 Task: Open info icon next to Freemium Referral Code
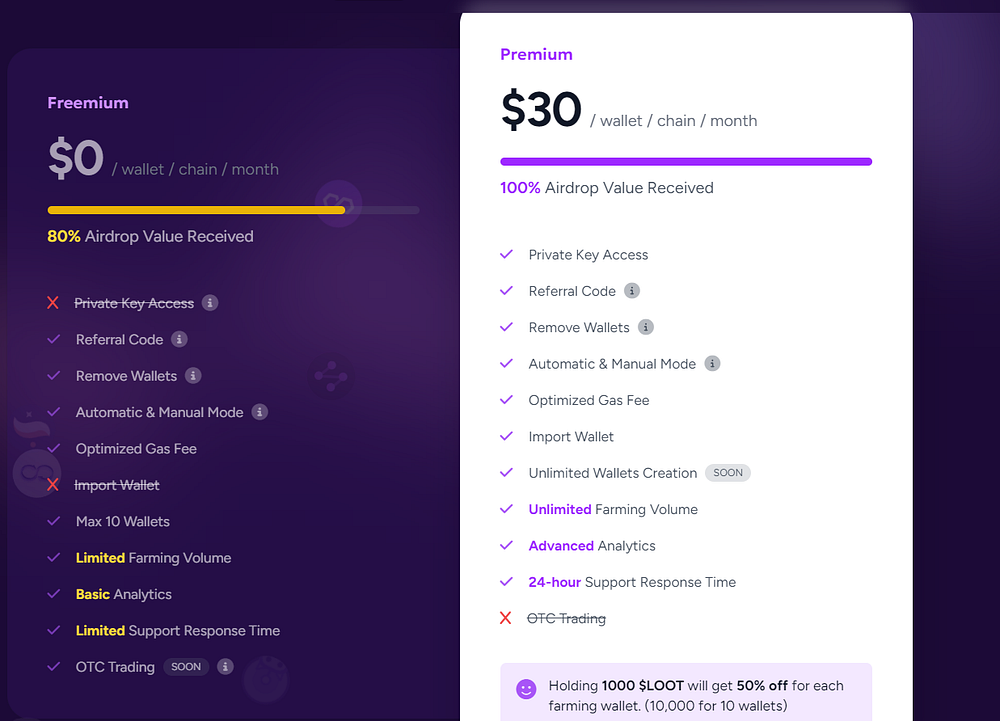pos(179,339)
